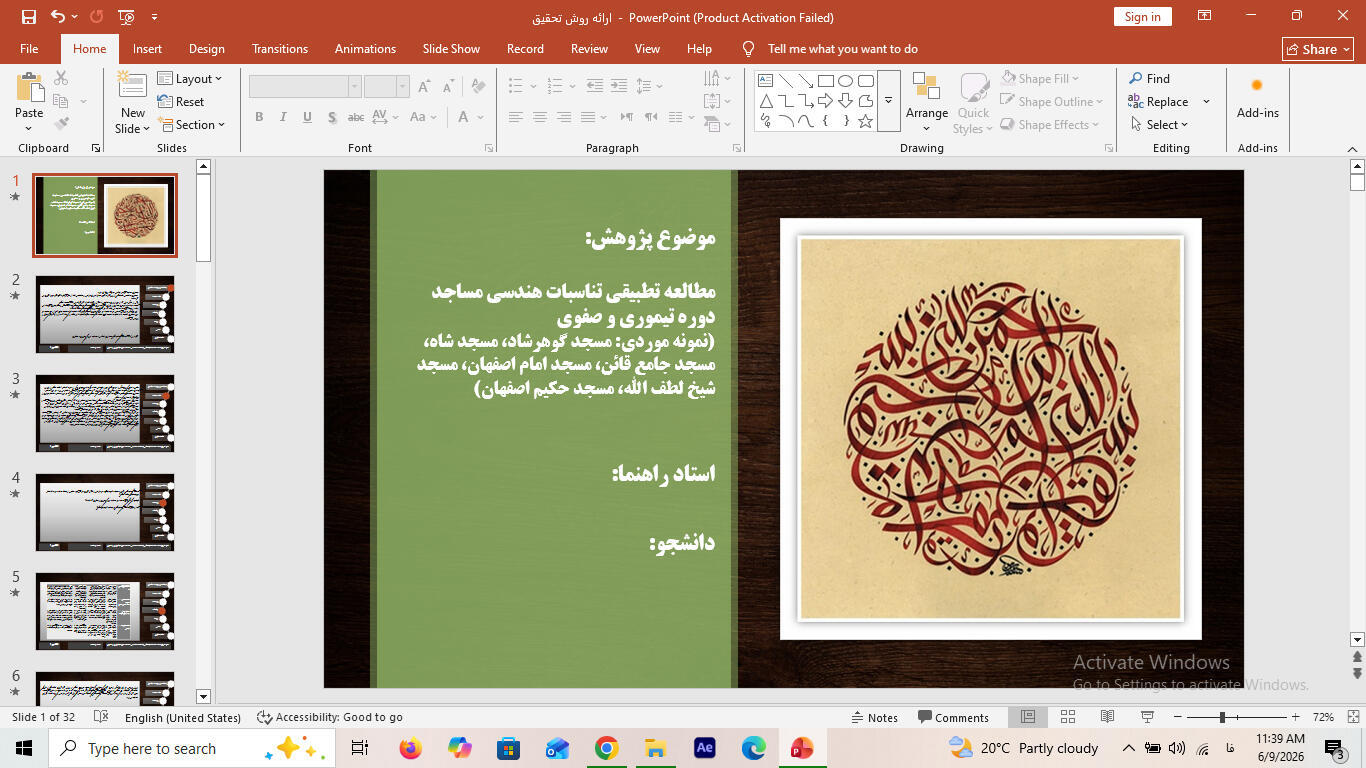Image resolution: width=1366 pixels, height=768 pixels.
Task: Decrease font size with the smaller A icon
Action: click(x=447, y=87)
